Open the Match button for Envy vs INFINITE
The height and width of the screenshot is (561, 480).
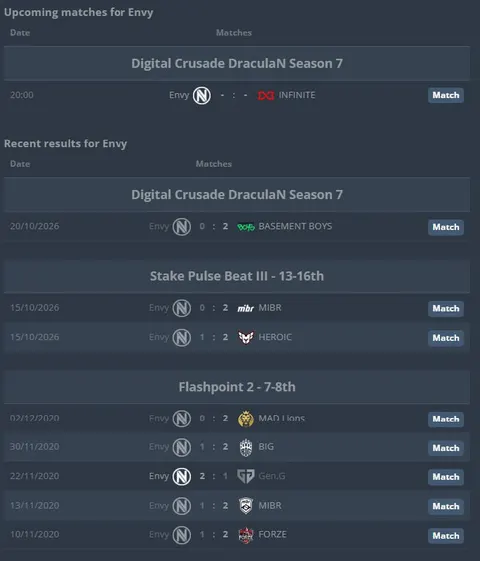(446, 95)
